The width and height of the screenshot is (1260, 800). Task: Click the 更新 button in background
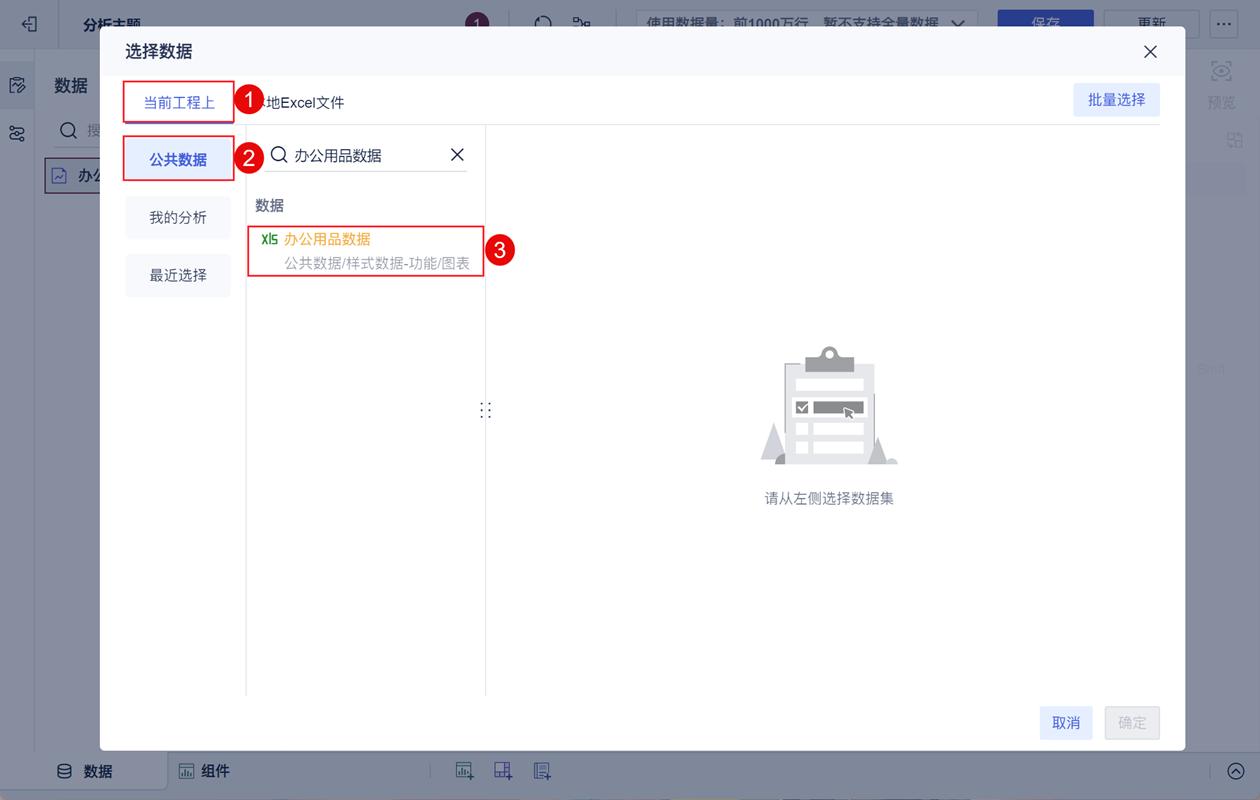(x=1151, y=21)
